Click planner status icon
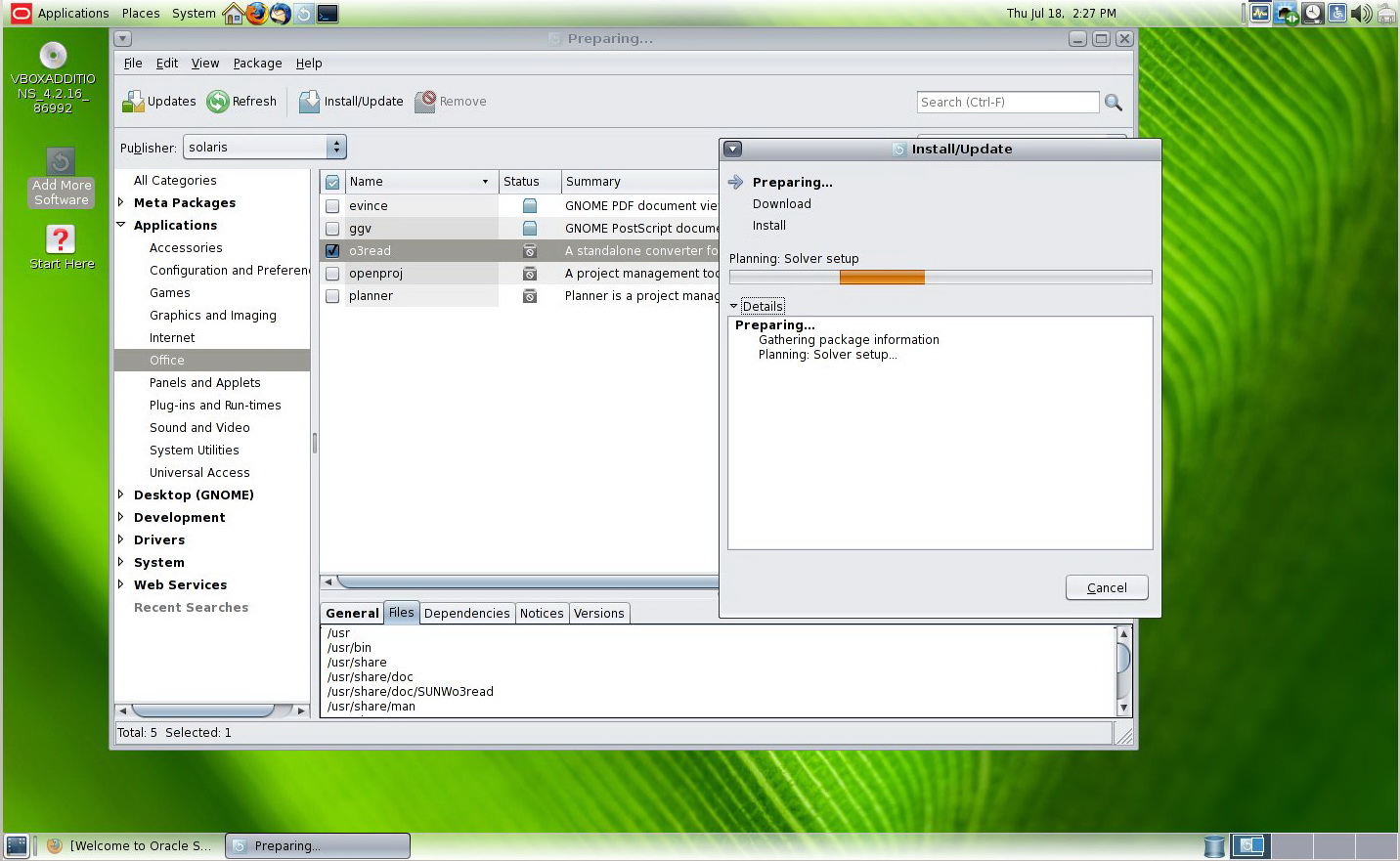The width and height of the screenshot is (1400, 861). 529,296
